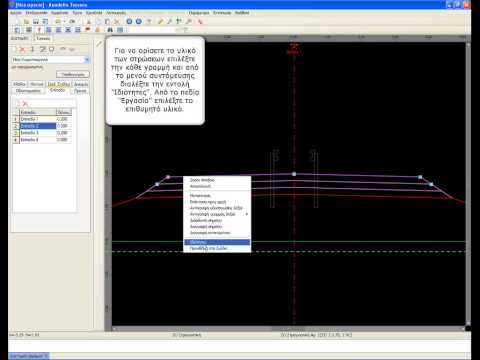480x360 pixels.
Task: Click the button below the side panel dropdown
Action: 73,74
